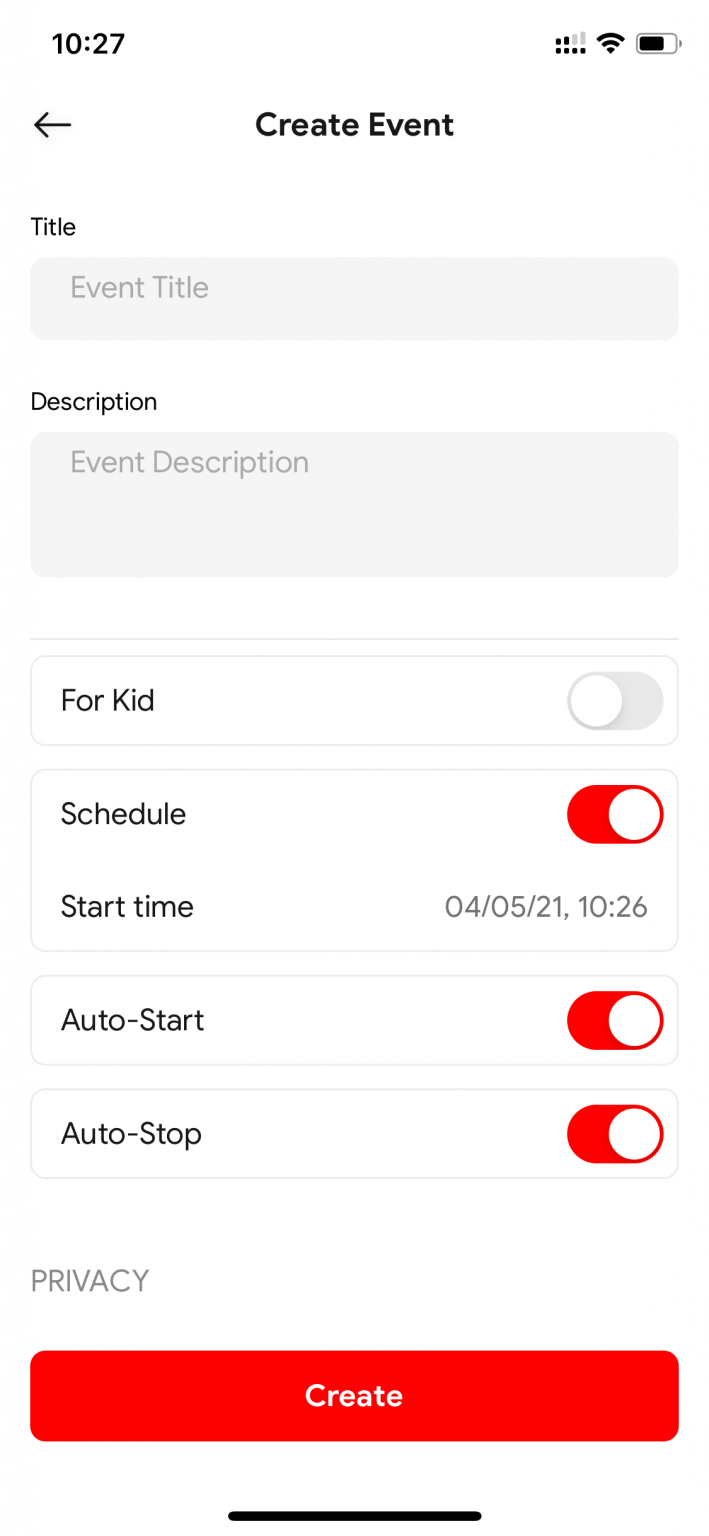Check Wi-Fi status icon
Viewport: 709px width, 1536px height.
click(610, 43)
